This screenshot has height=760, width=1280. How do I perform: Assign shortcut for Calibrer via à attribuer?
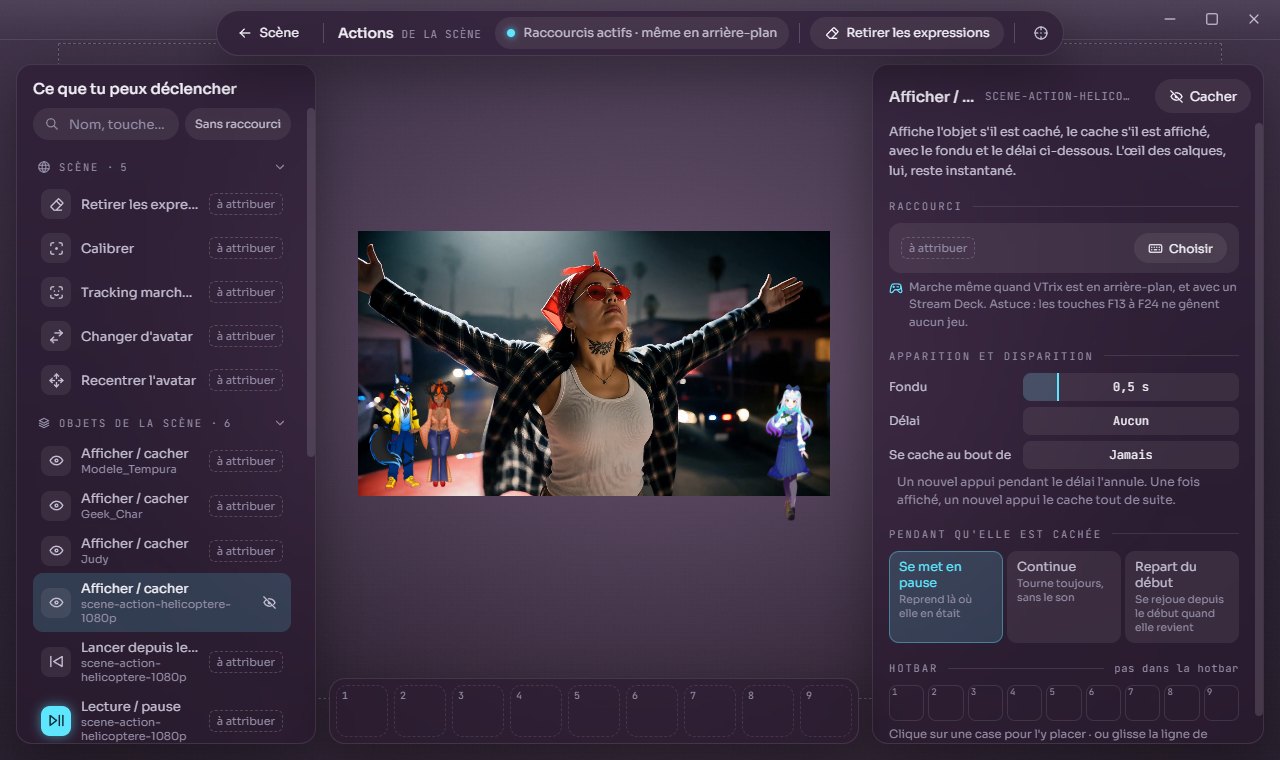point(246,248)
